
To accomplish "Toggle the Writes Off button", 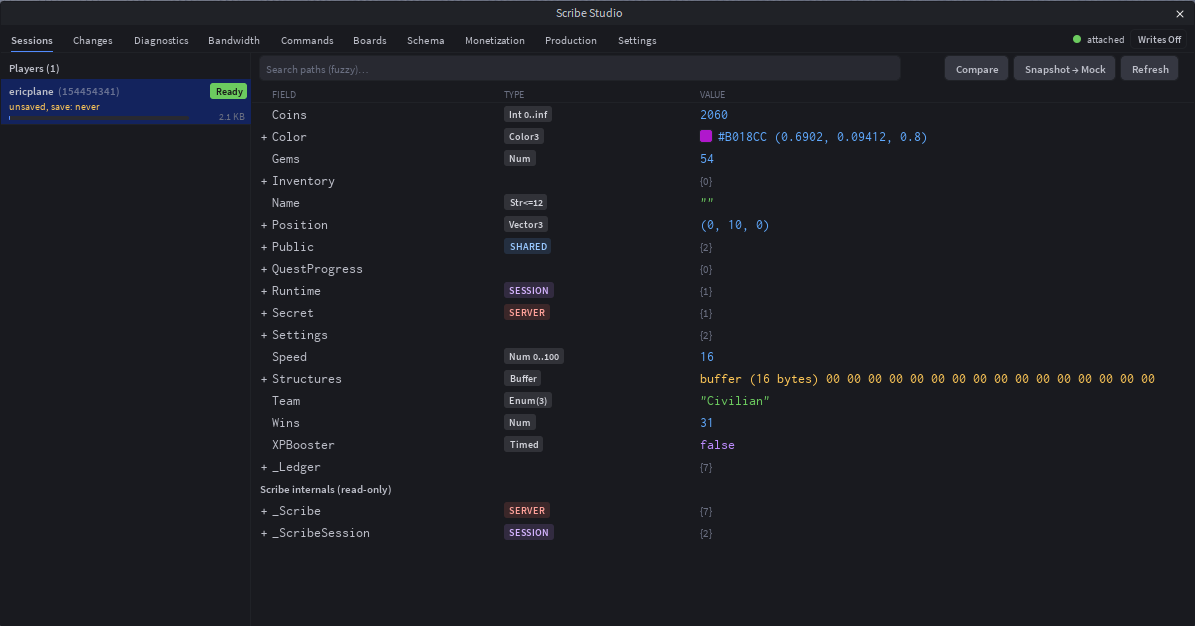I will pyautogui.click(x=1159, y=40).
